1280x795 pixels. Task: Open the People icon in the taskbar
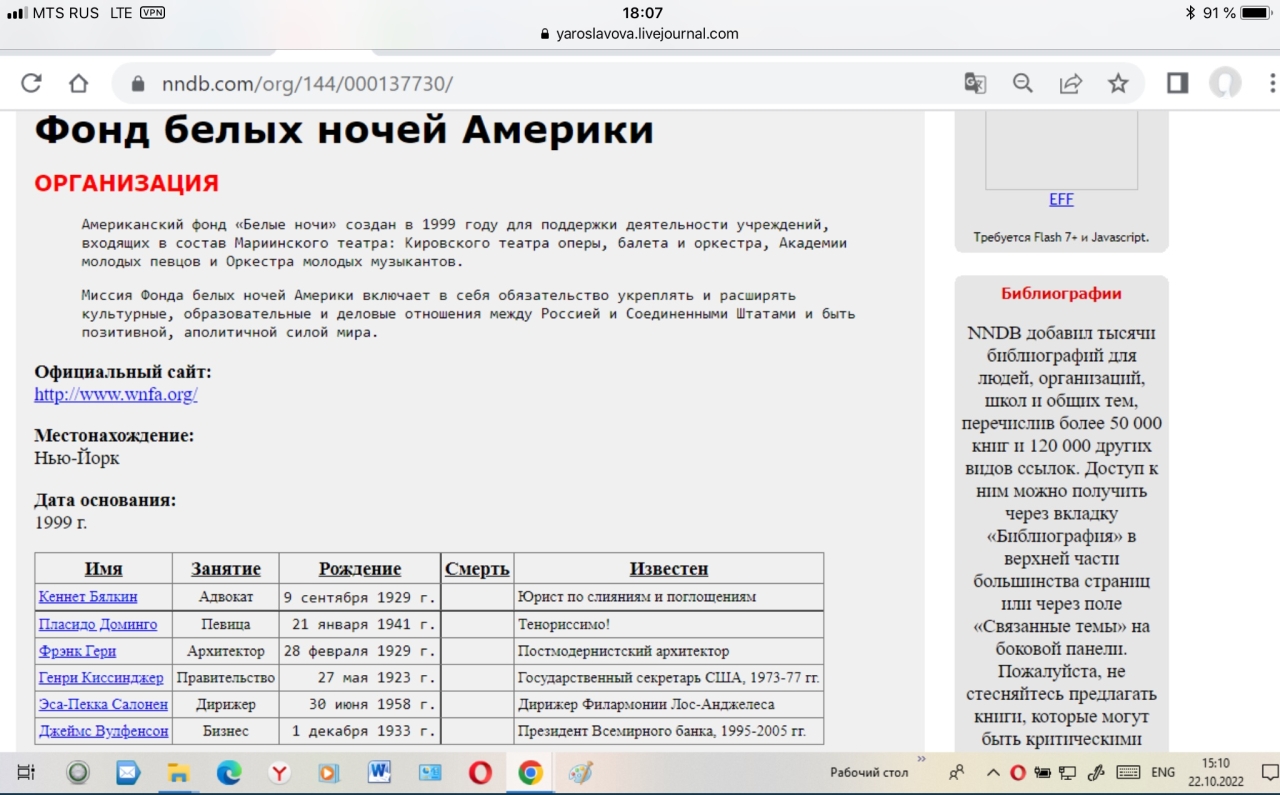(x=957, y=772)
